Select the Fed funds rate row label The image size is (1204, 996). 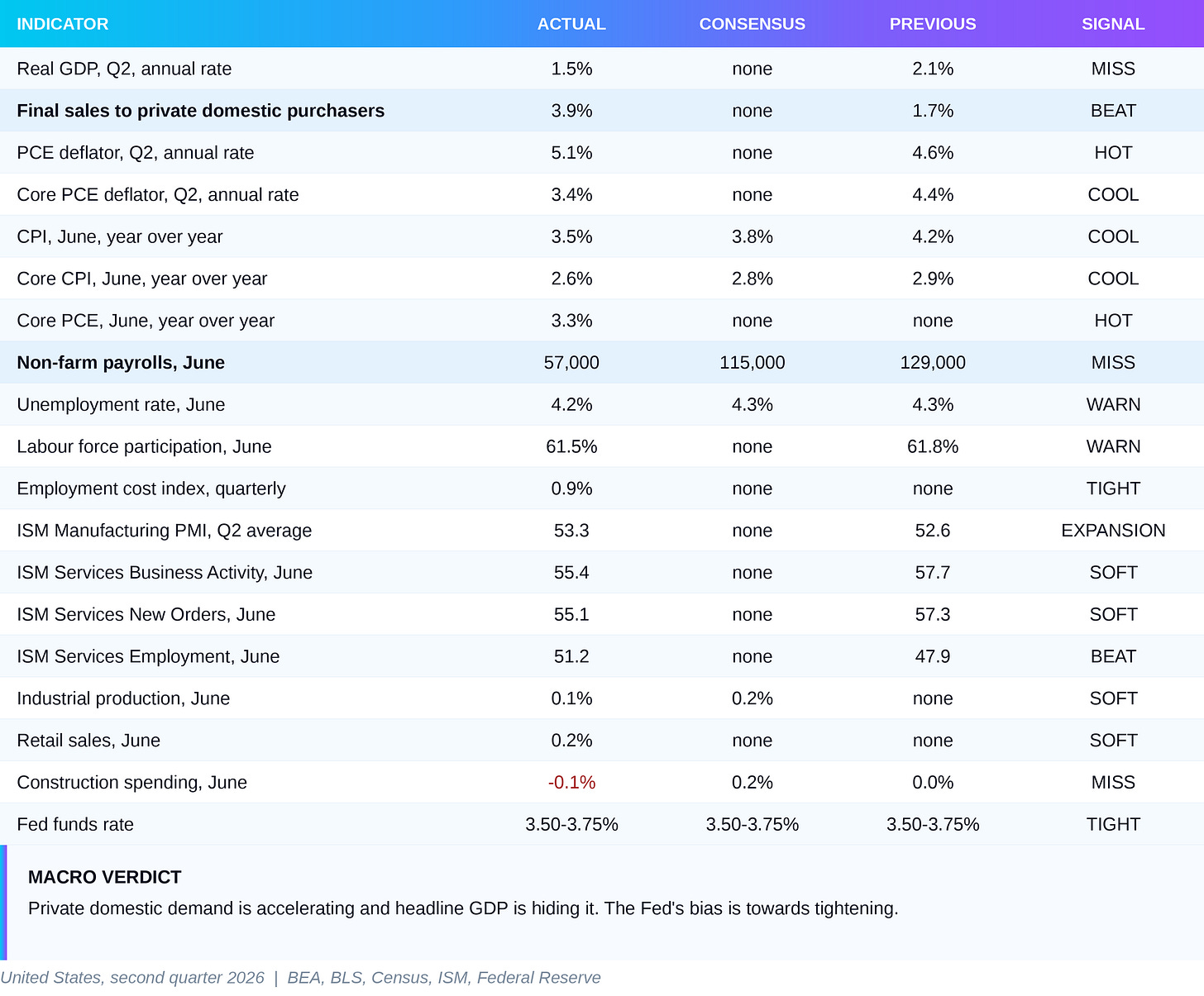[x=75, y=825]
